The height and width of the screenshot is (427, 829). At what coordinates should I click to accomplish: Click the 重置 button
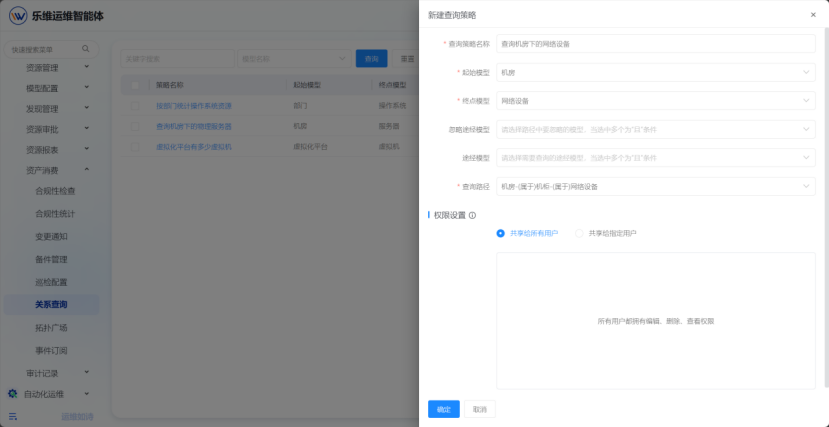pos(407,59)
